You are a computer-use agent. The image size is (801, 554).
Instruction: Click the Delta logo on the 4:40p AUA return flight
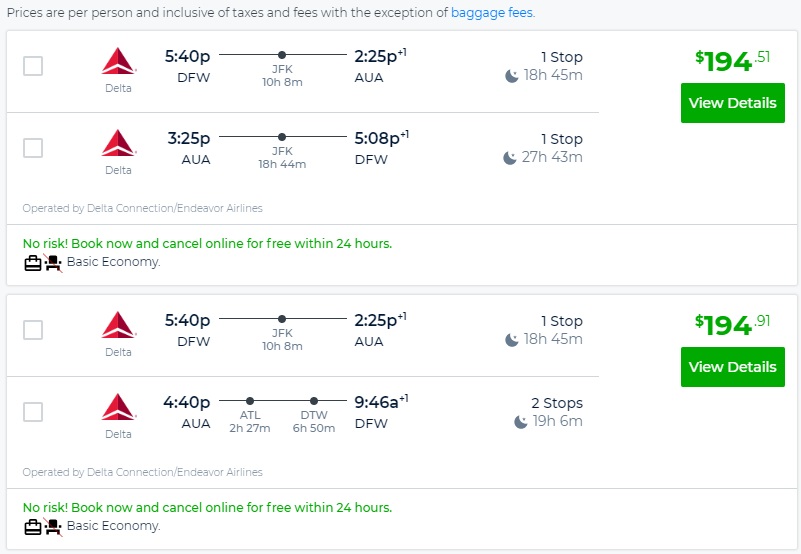click(x=118, y=407)
